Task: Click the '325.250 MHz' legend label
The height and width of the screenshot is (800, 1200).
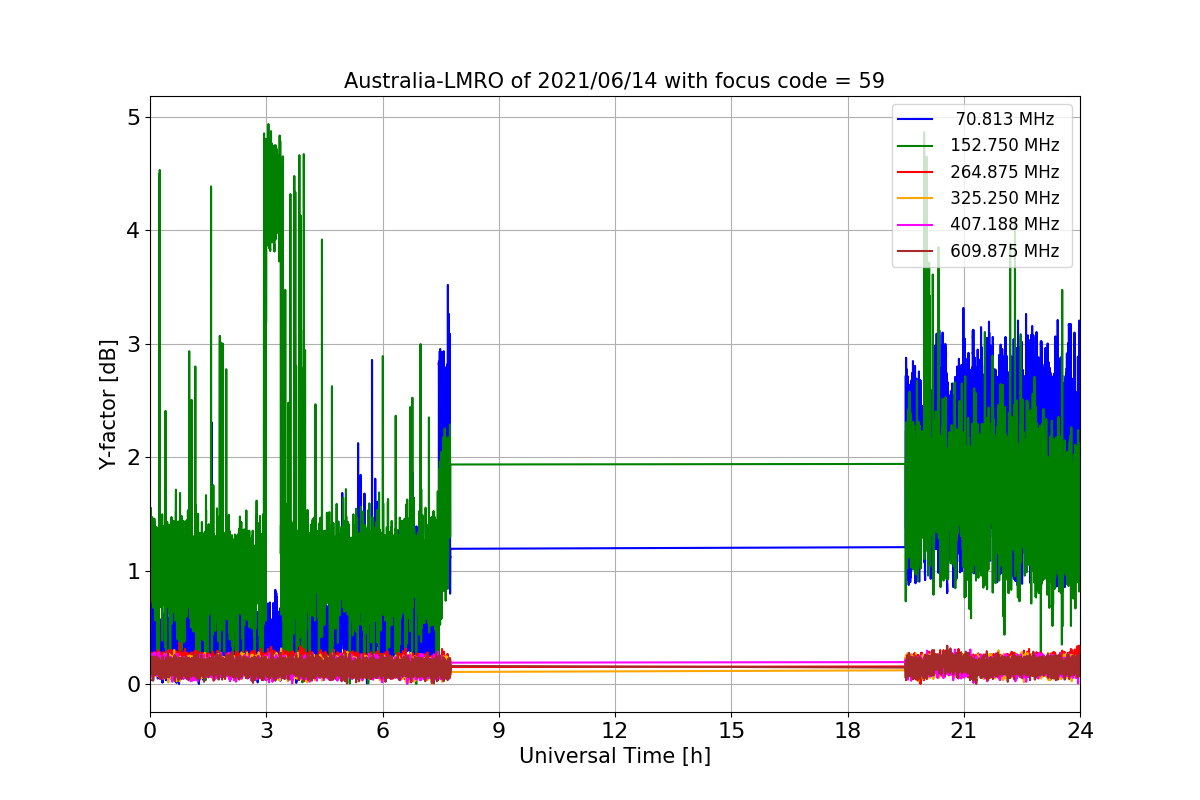Action: pyautogui.click(x=1005, y=198)
